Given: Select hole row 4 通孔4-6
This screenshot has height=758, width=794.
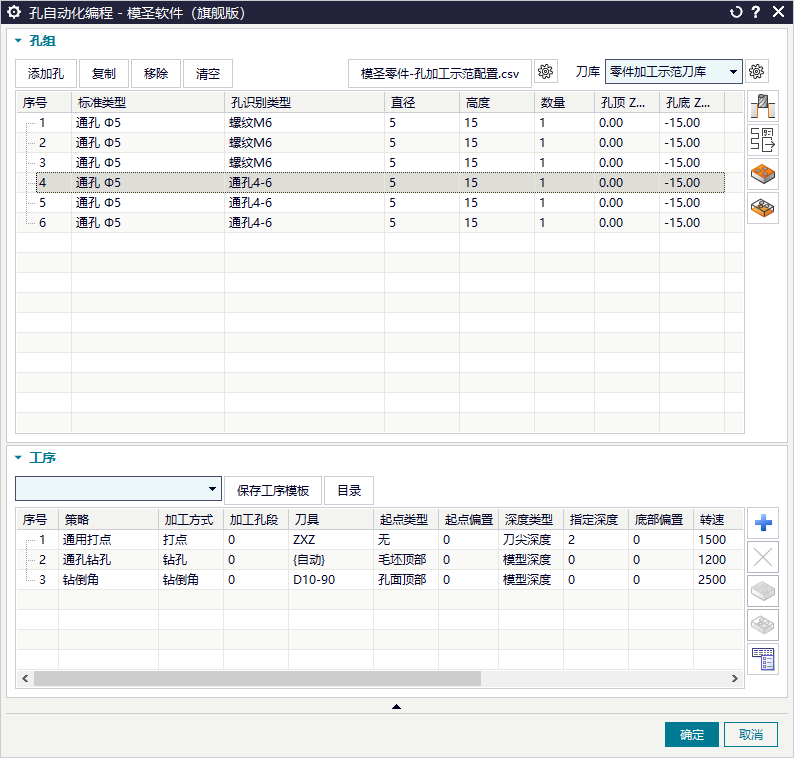Looking at the screenshot, I should click(380, 183).
